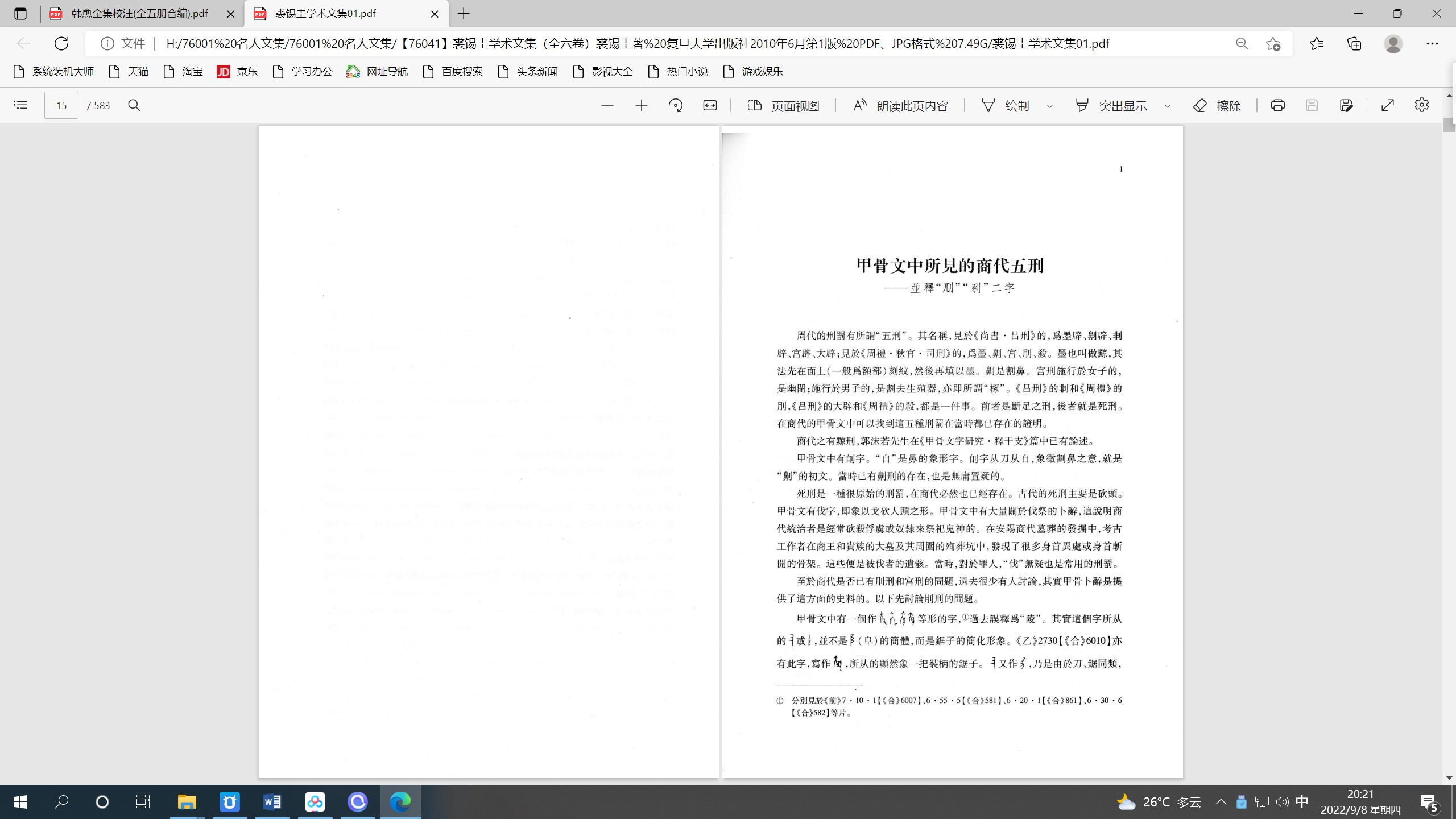
Task: Erase annotations with 擦除 tool
Action: (1218, 105)
